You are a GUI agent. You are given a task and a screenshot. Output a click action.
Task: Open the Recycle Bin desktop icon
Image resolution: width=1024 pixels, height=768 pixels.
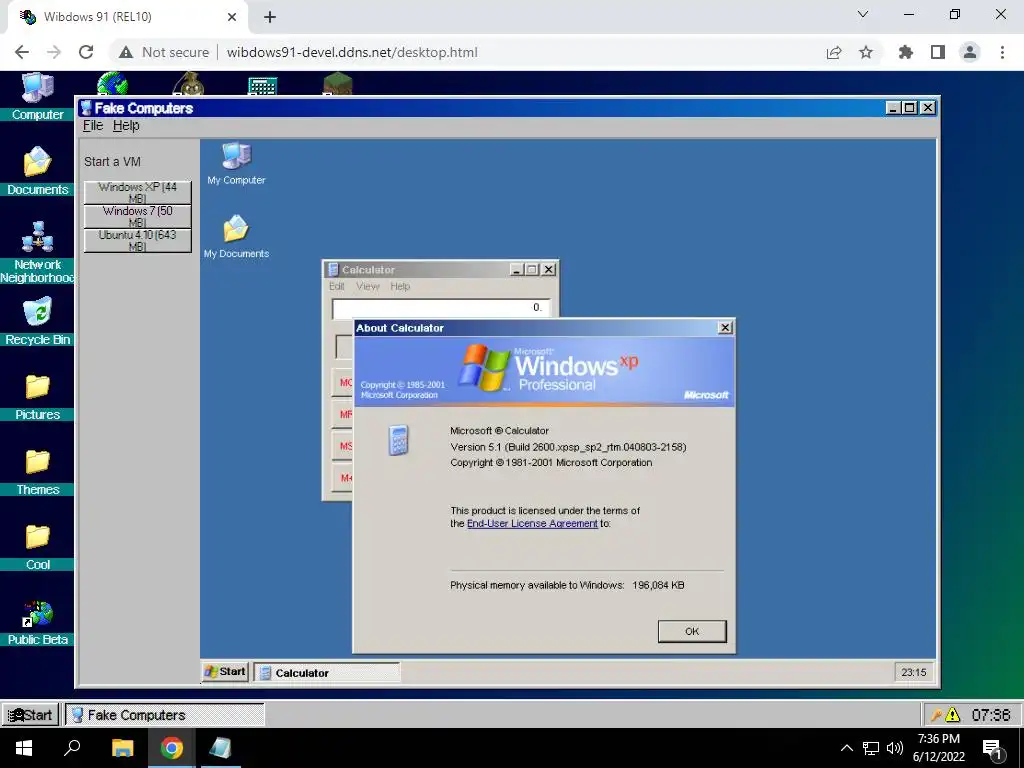pos(37,321)
